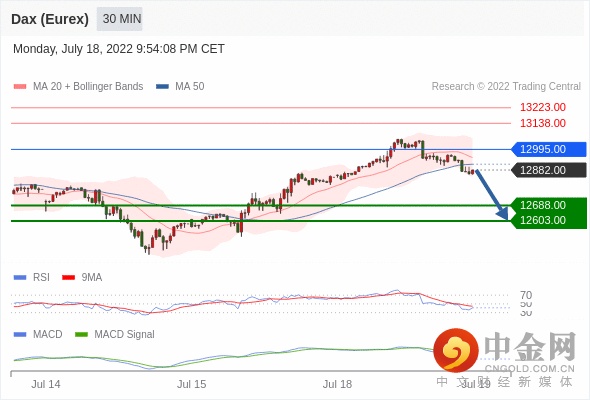Click the Jul 14 date axis label
This screenshot has width=590, height=400.
pos(46,384)
